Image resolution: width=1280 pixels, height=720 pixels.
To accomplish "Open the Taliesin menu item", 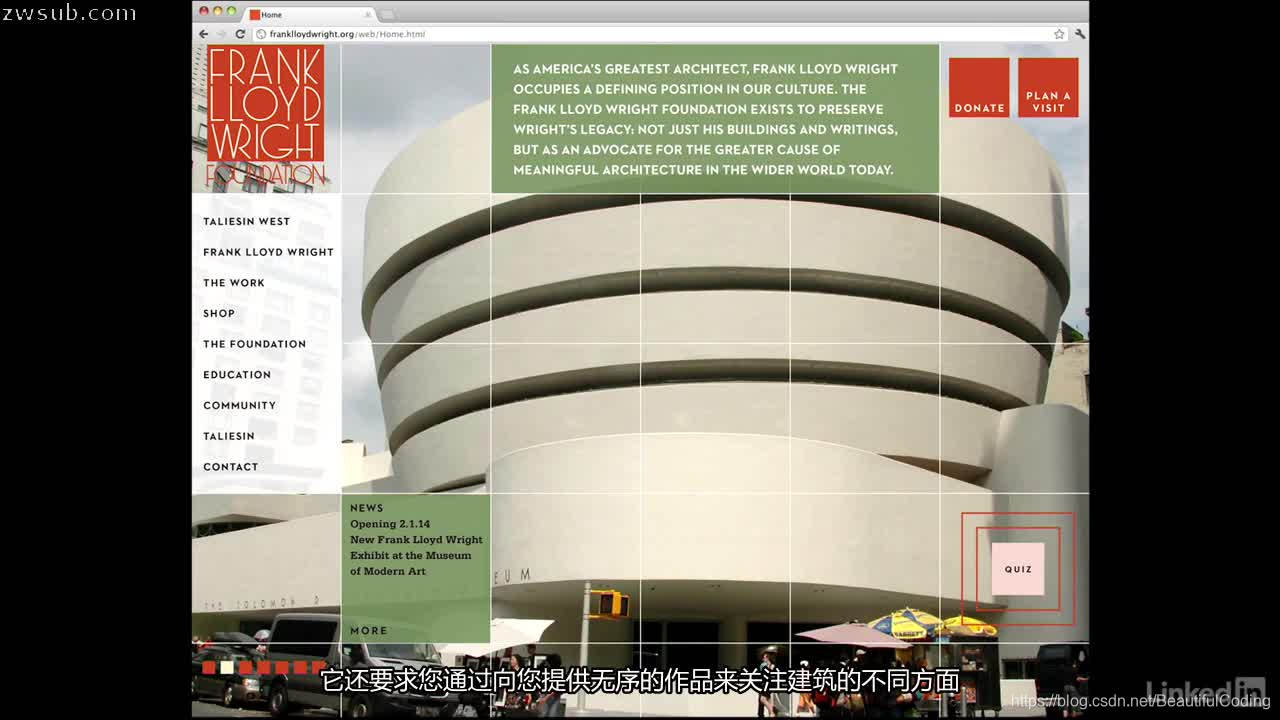I will (x=229, y=436).
